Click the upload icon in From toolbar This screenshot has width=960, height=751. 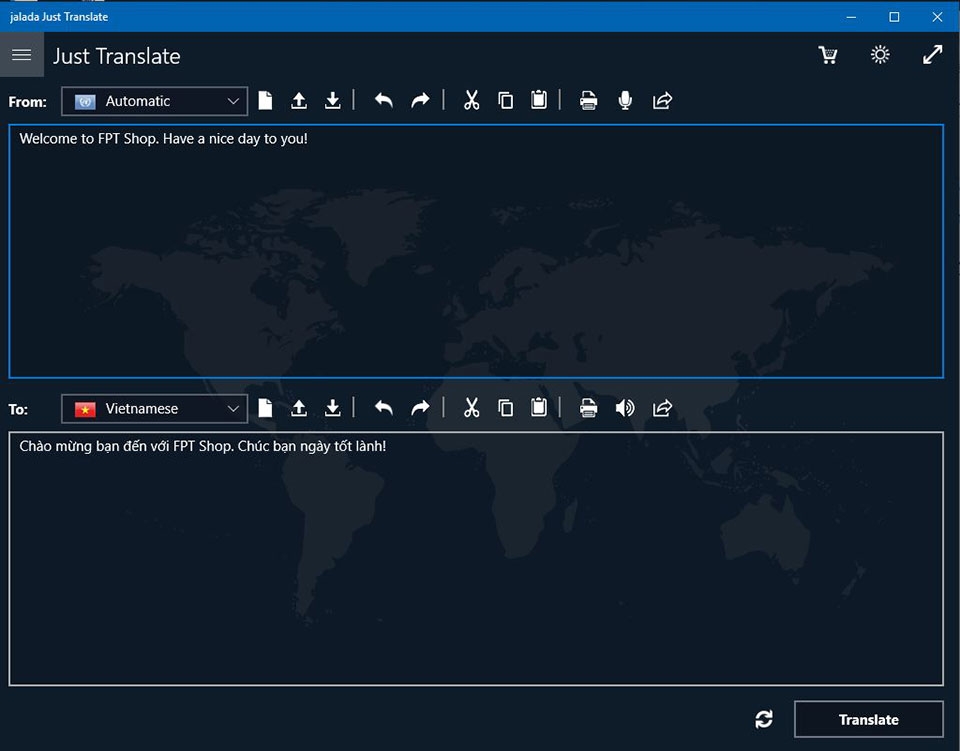click(298, 100)
